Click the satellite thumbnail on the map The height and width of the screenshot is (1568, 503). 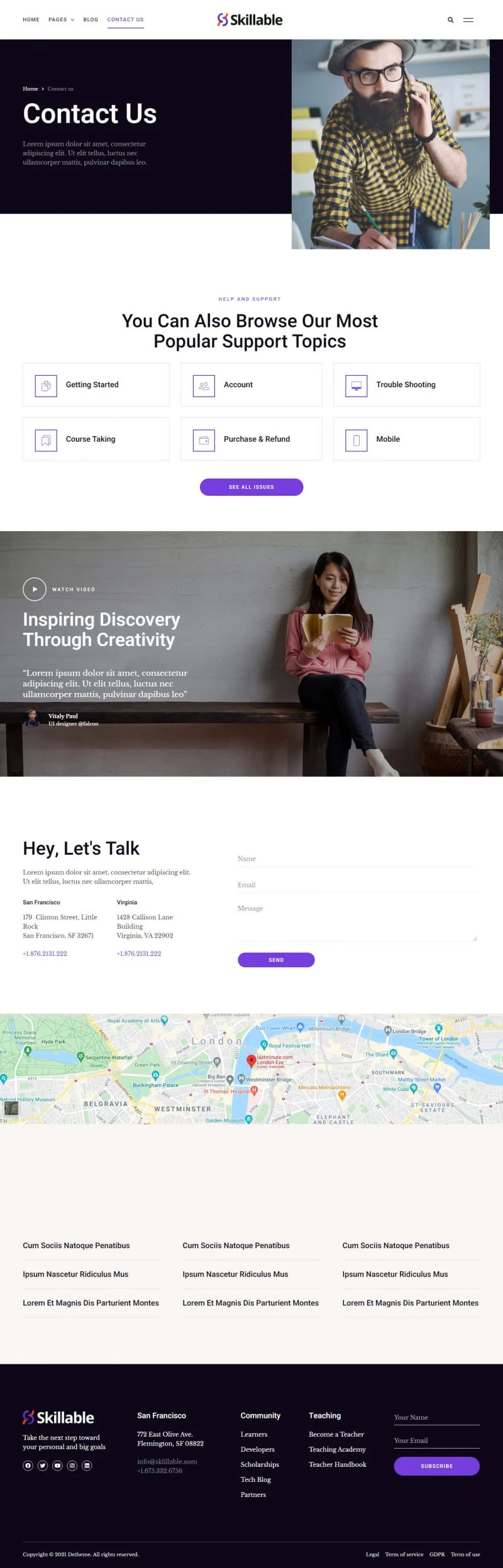tap(11, 1108)
